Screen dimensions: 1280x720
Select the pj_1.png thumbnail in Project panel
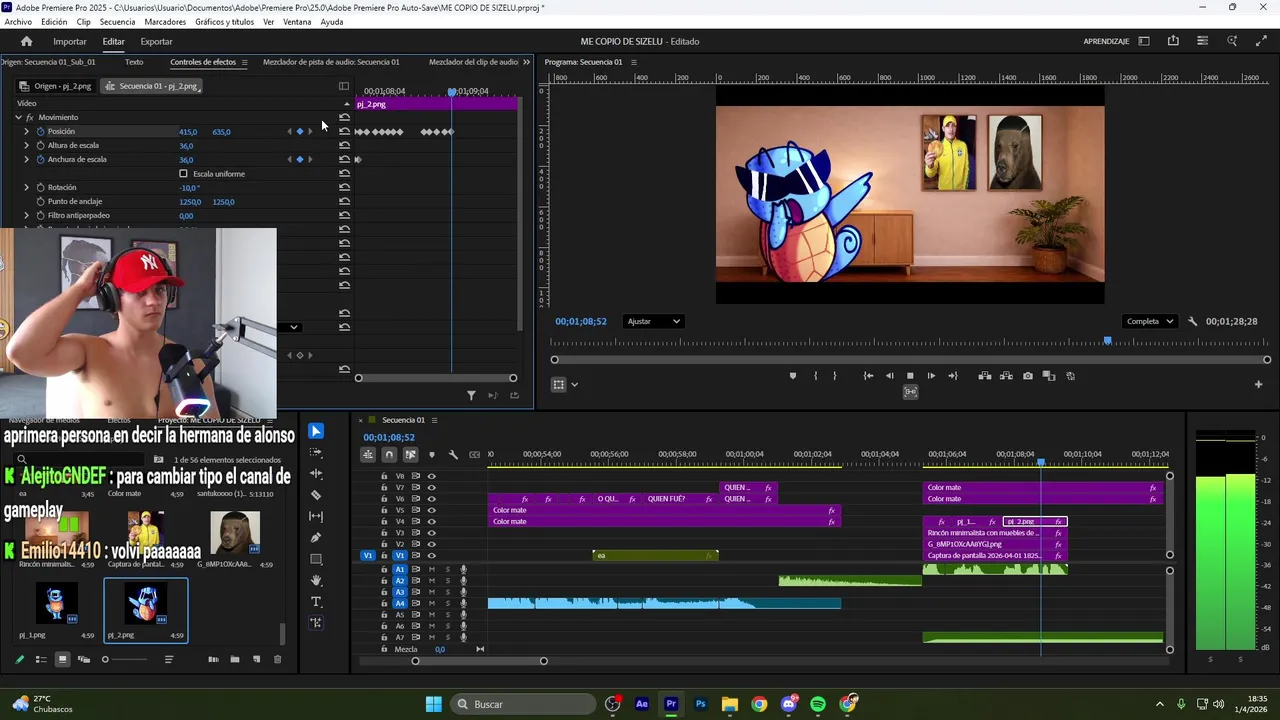point(55,603)
